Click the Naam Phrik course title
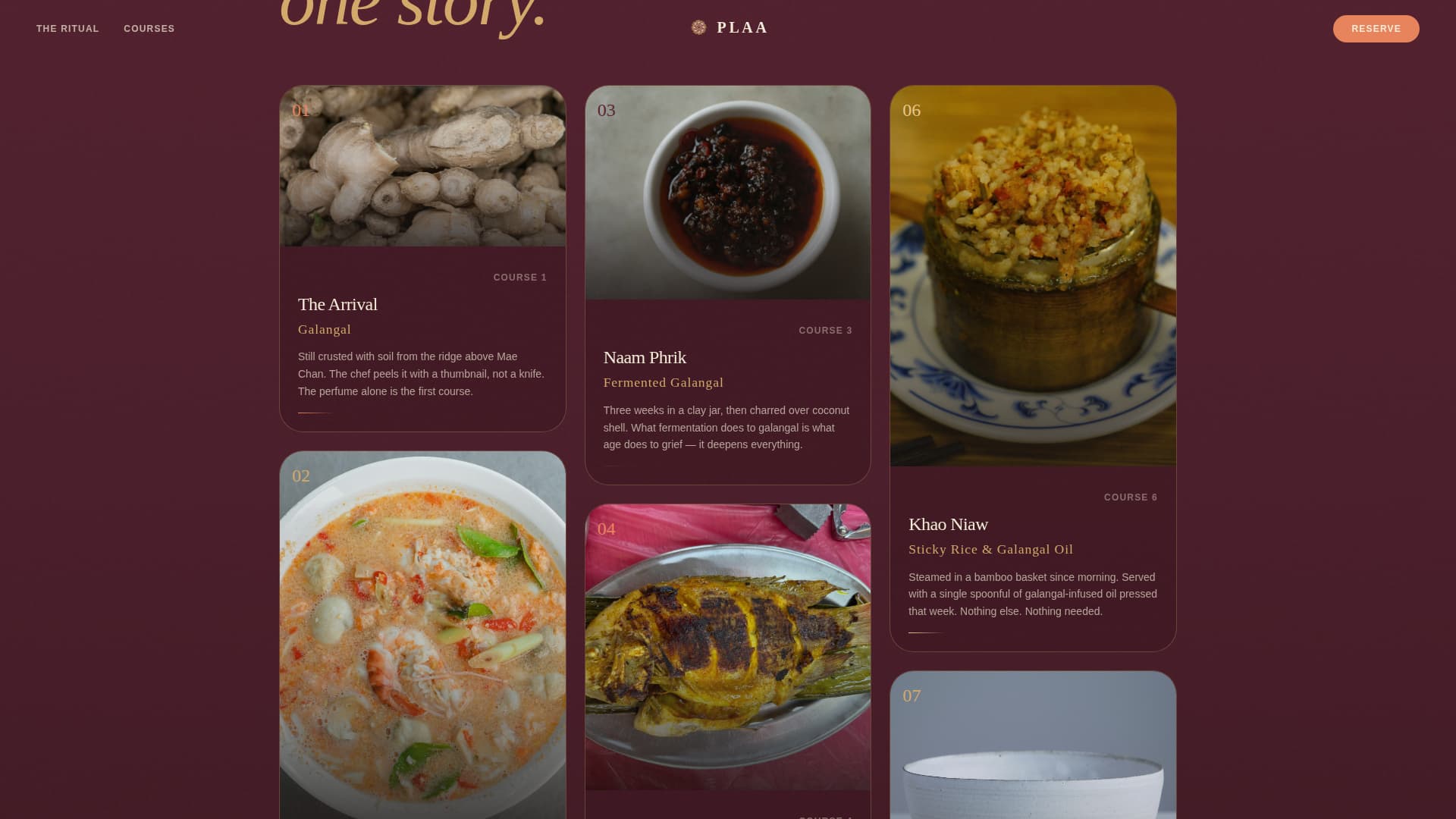 point(645,358)
